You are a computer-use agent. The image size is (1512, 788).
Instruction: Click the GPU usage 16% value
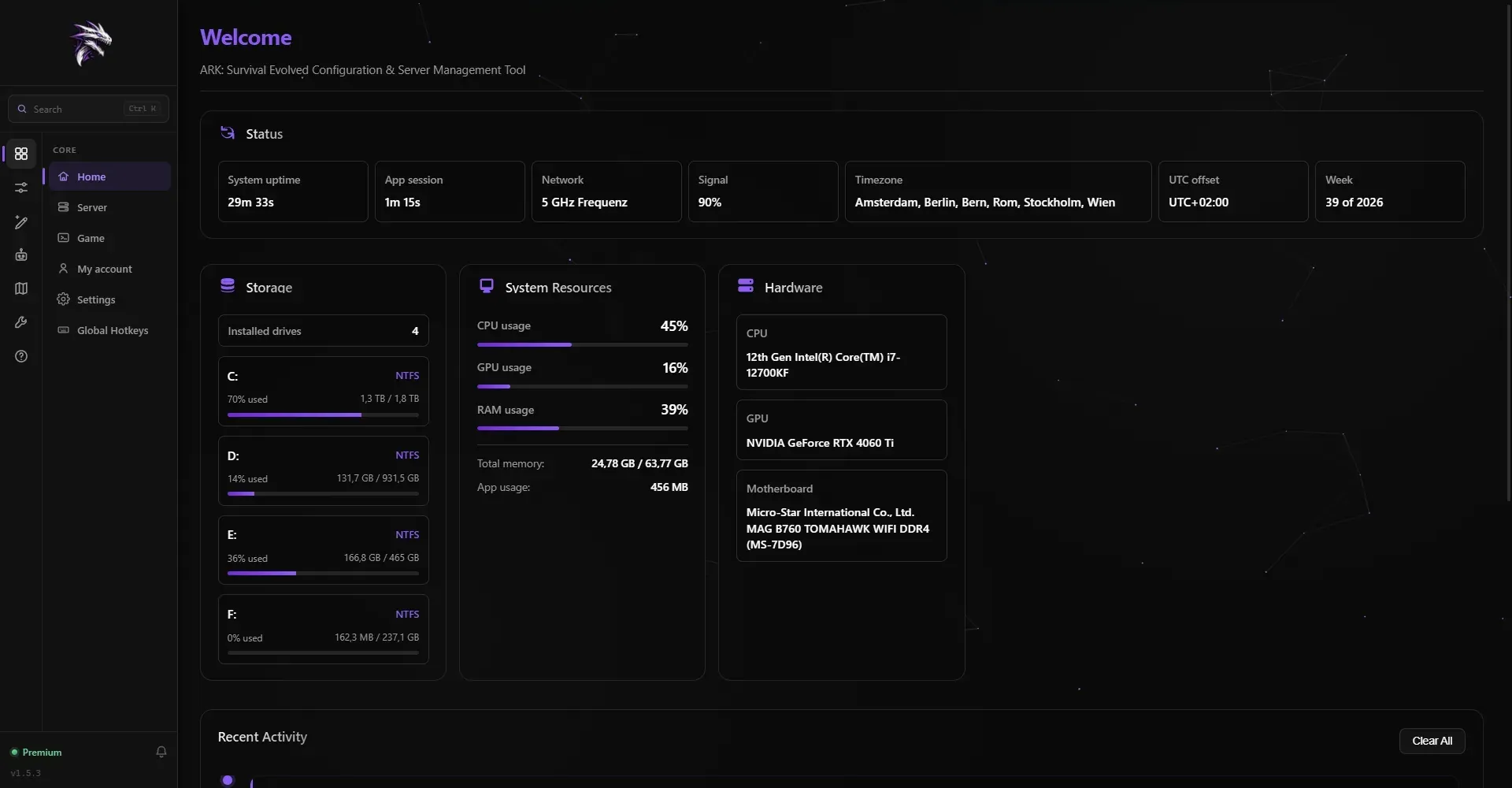(675, 368)
